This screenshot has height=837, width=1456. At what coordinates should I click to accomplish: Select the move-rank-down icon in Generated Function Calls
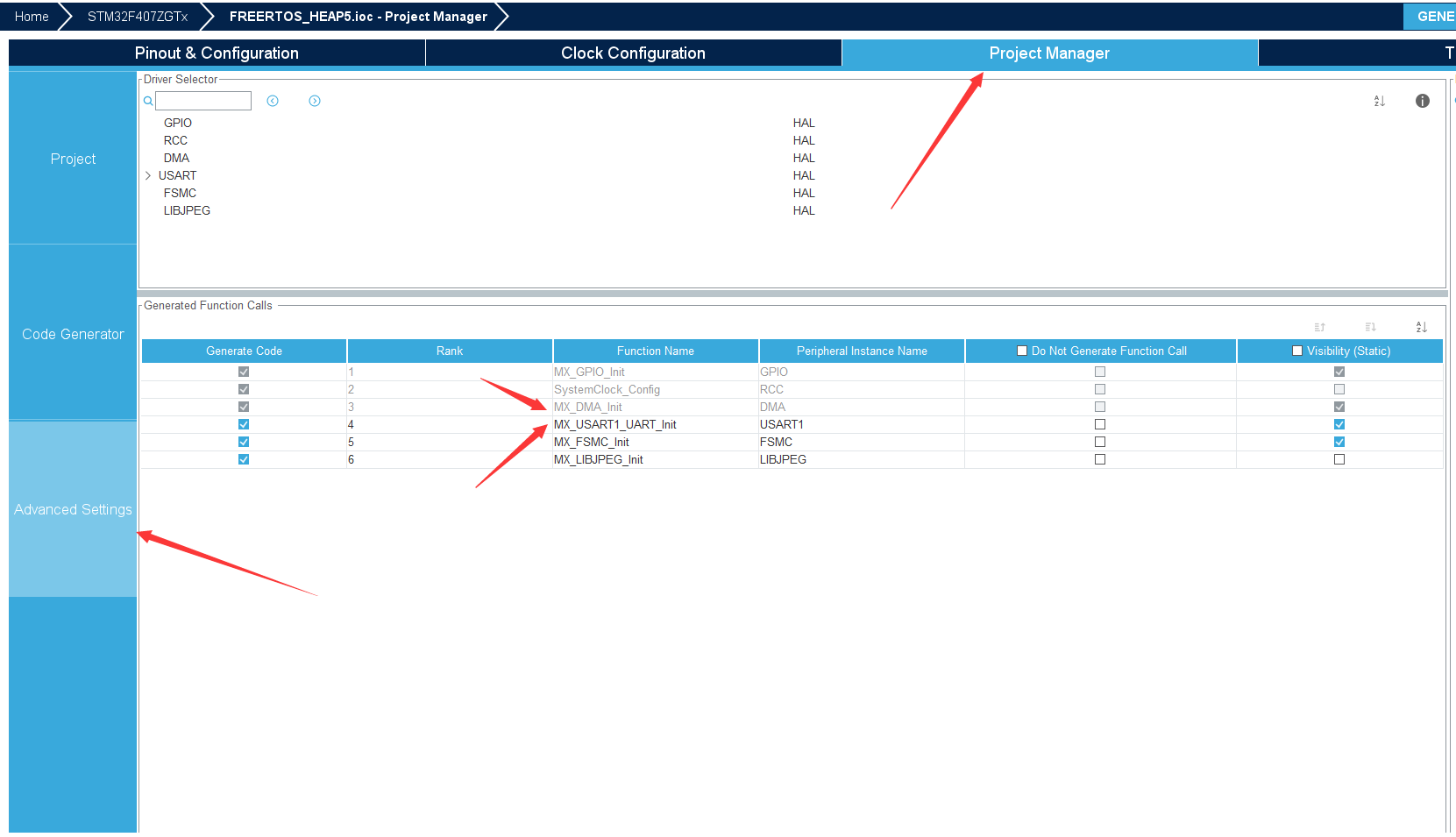pyautogui.click(x=1370, y=327)
